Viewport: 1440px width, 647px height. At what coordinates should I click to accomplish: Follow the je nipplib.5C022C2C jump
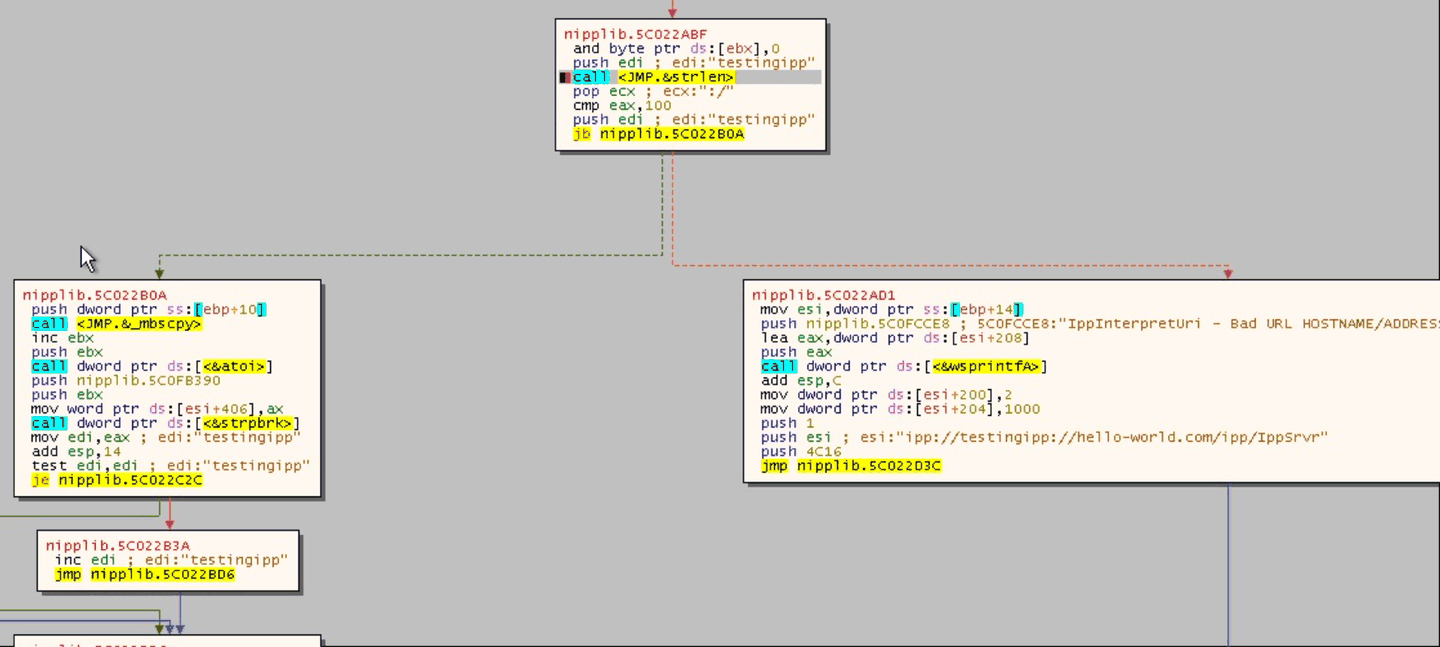(x=117, y=480)
